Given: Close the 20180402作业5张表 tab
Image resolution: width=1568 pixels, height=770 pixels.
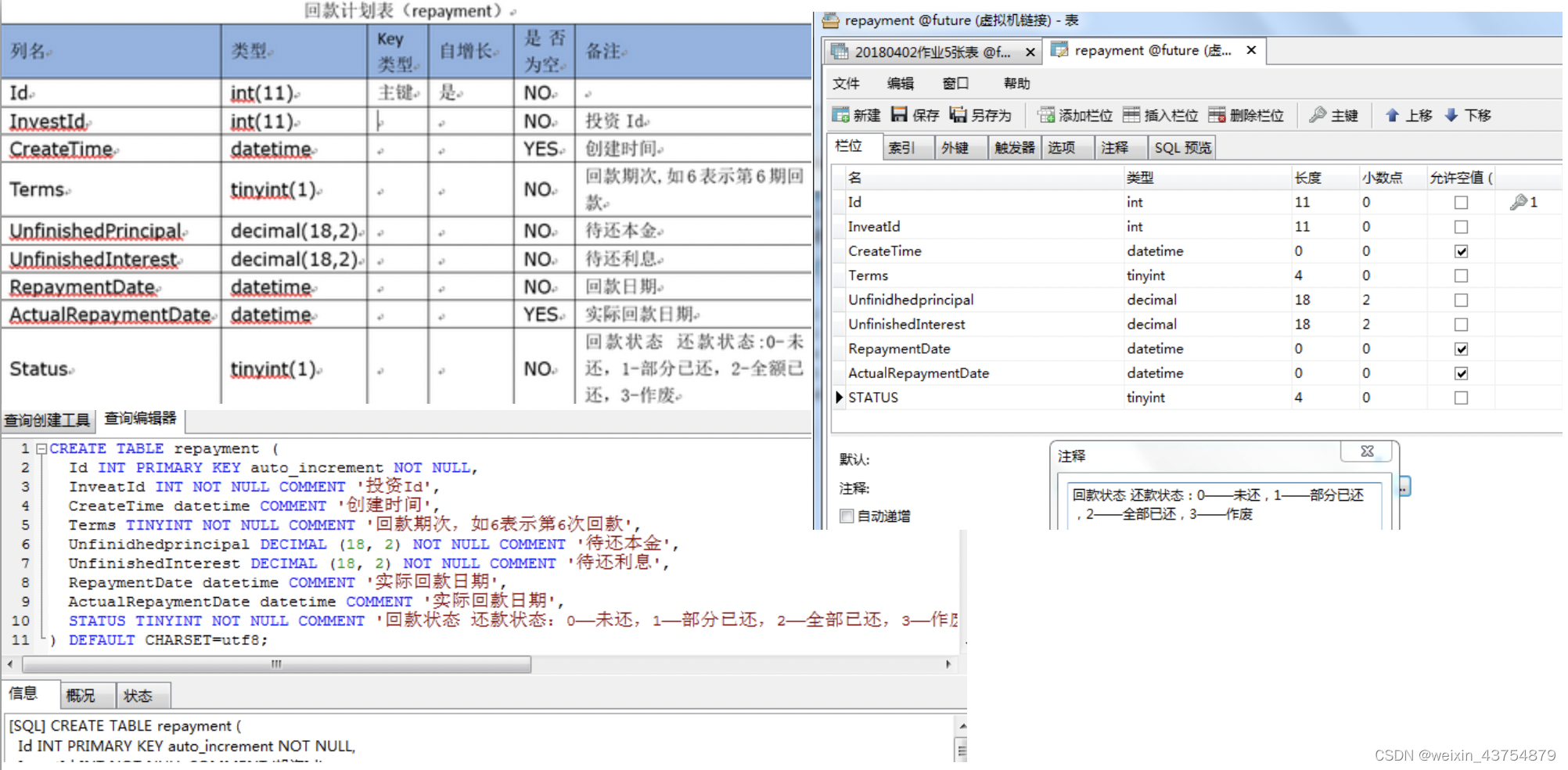Looking at the screenshot, I should pyautogui.click(x=1030, y=52).
